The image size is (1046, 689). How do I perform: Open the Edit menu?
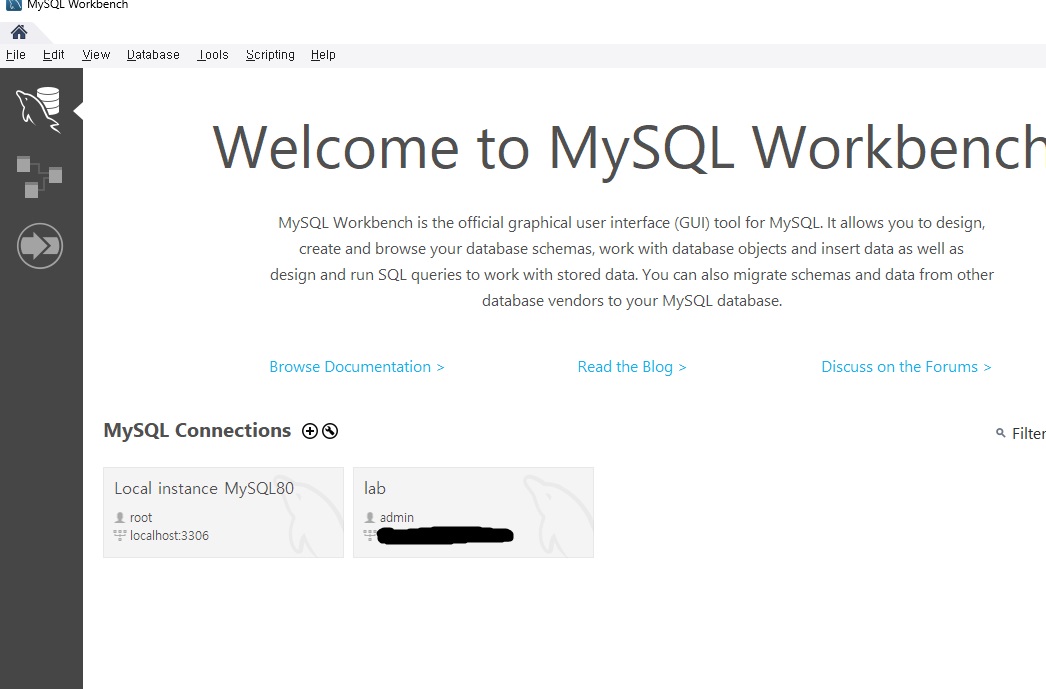tap(54, 55)
